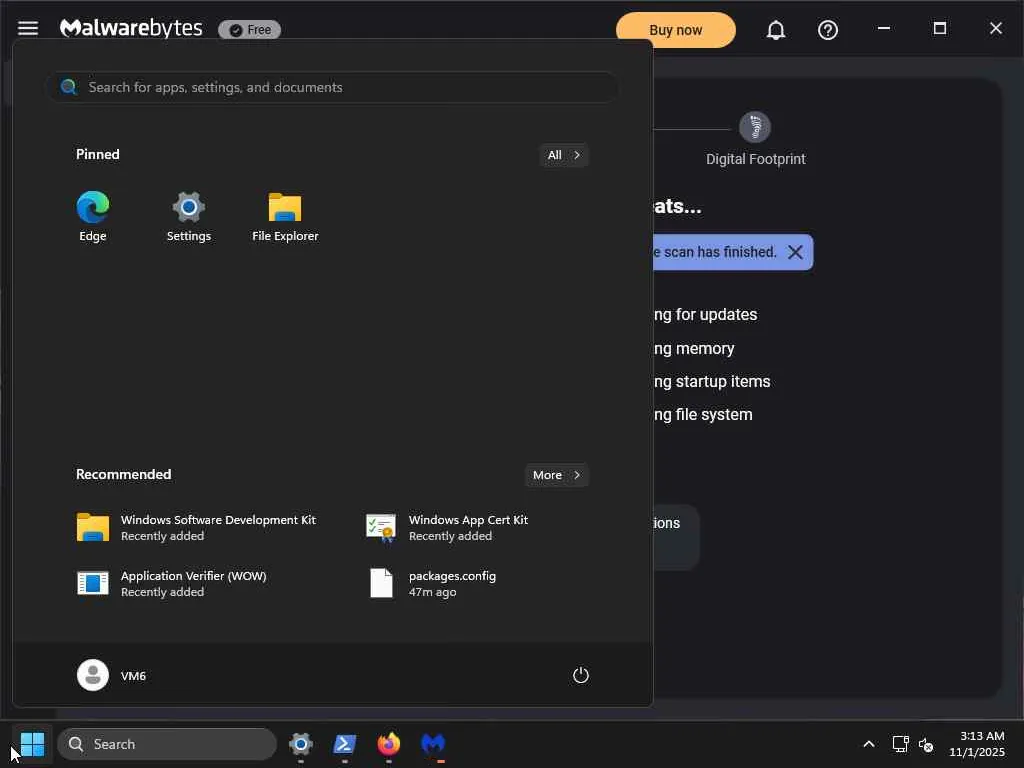This screenshot has height=768, width=1024.
Task: Open PowerShell from the taskbar
Action: pyautogui.click(x=345, y=744)
